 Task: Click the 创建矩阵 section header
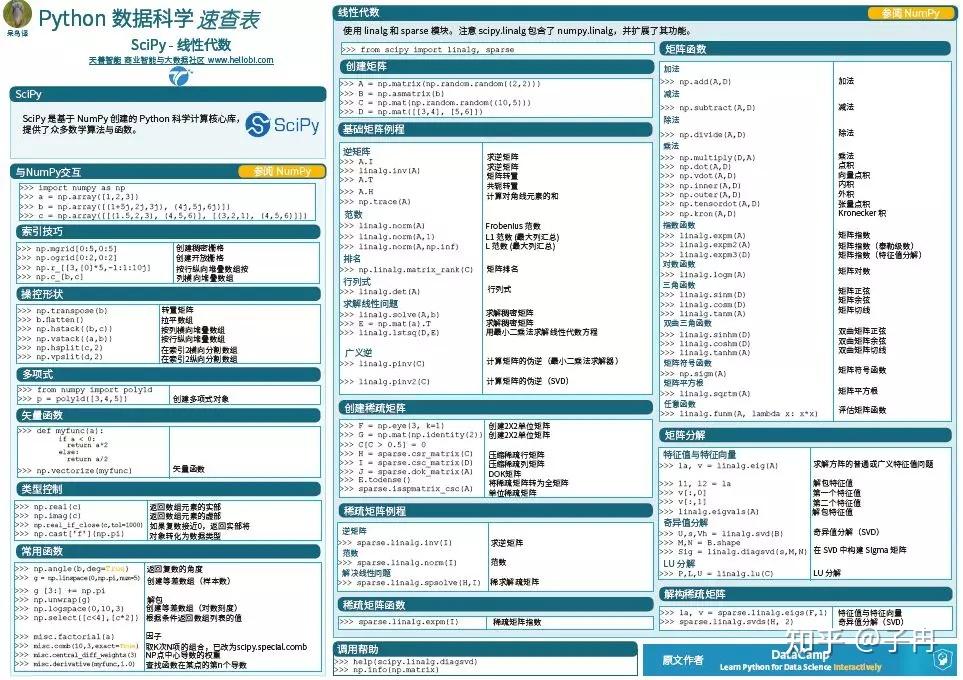496,66
